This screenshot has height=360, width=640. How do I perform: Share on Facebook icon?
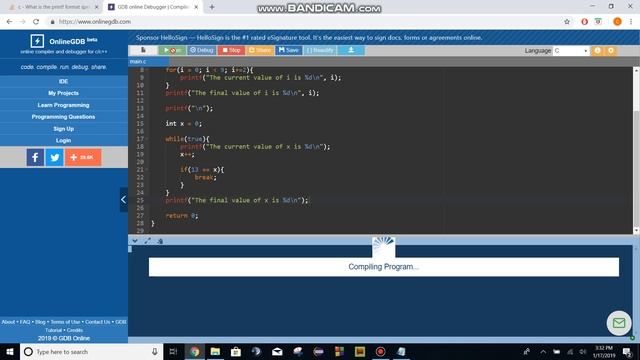coord(35,157)
